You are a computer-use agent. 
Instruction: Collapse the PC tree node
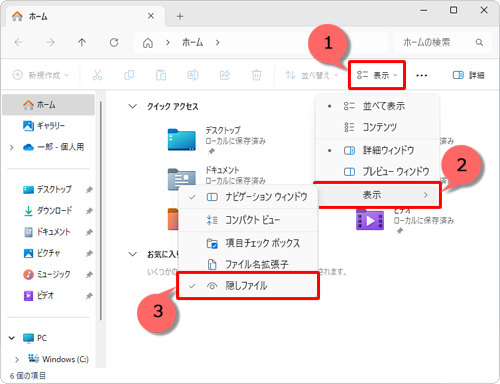click(x=12, y=338)
